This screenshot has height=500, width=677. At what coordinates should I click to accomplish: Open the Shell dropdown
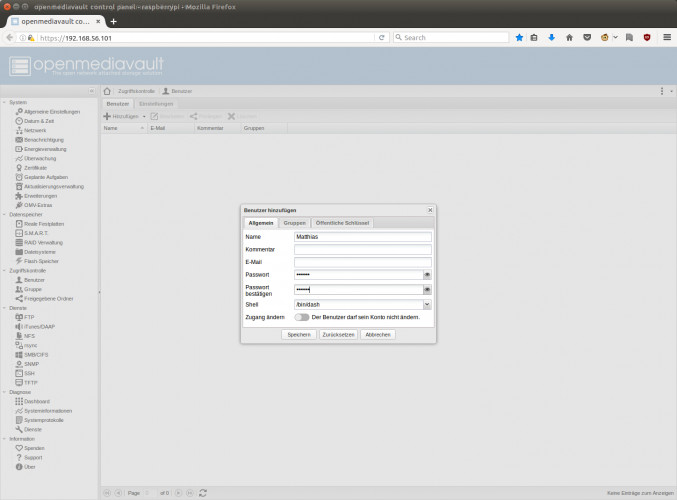[427, 304]
